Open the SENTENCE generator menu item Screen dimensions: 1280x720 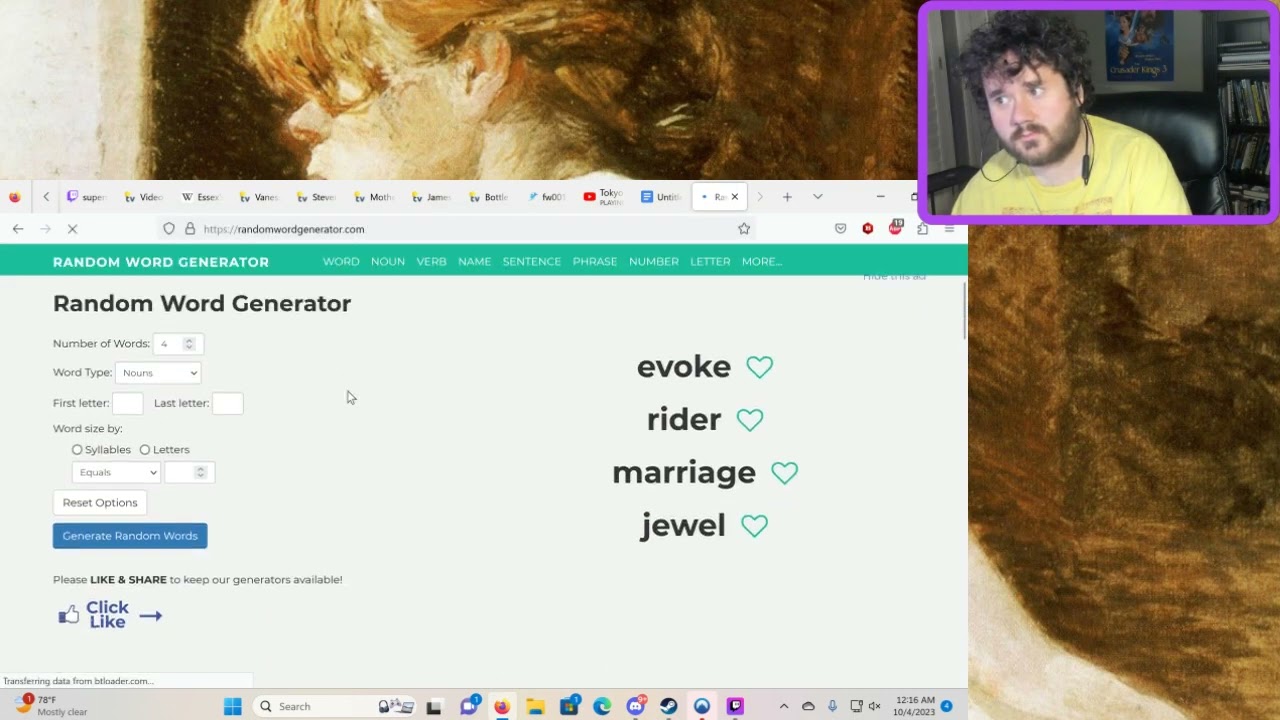(532, 262)
